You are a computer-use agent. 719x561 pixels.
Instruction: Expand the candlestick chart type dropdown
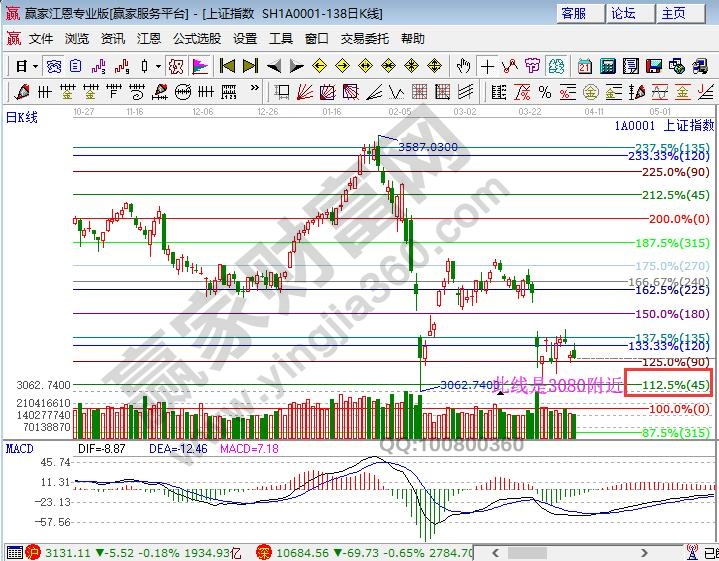pyautogui.click(x=158, y=66)
